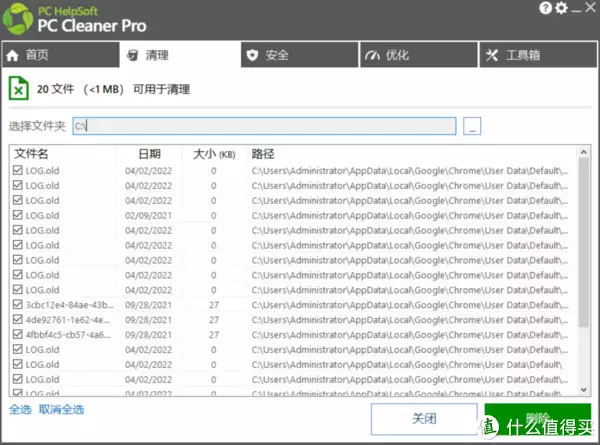Click the wrench icon on 工具箱 tab
This screenshot has width=600, height=445.
[492, 55]
